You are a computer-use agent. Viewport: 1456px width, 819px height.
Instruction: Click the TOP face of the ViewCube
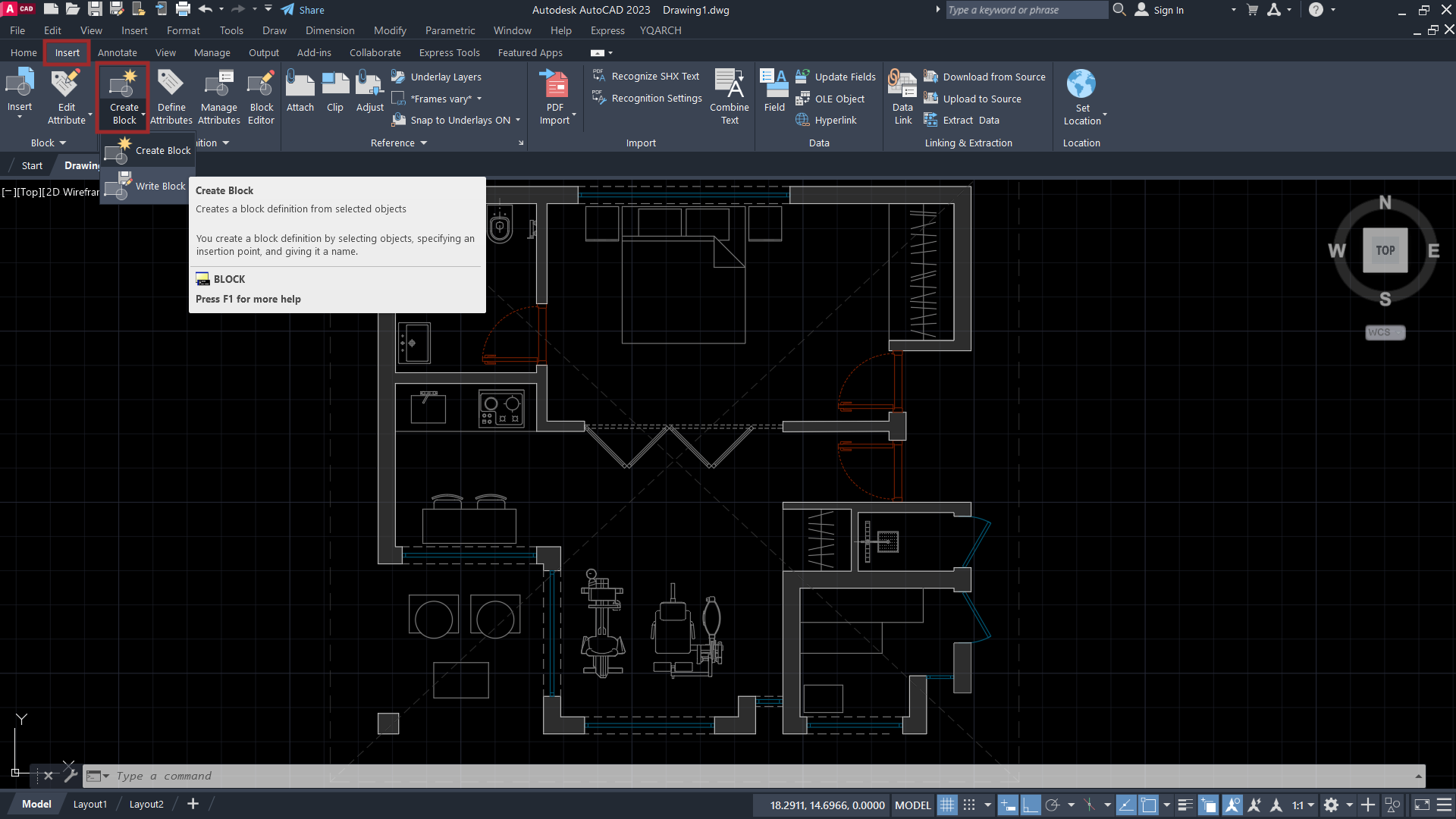click(1385, 250)
